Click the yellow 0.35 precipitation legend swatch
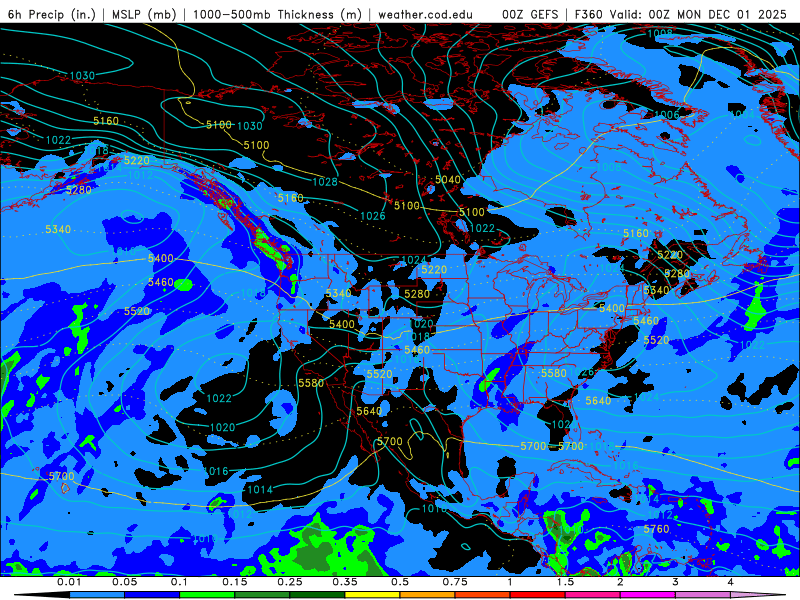The image size is (800, 600). (372, 595)
